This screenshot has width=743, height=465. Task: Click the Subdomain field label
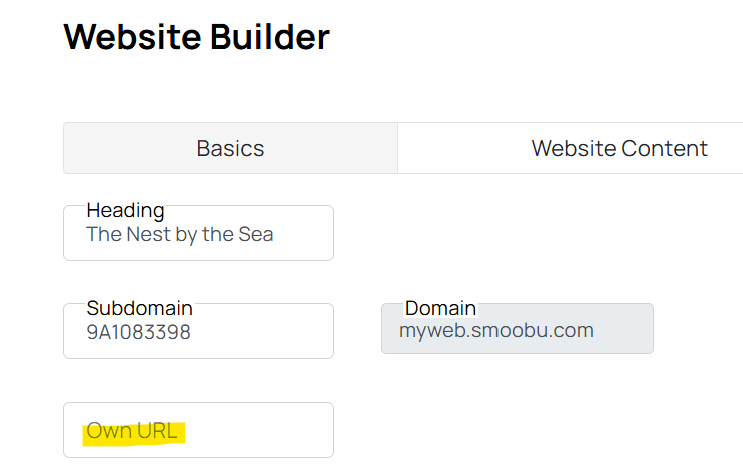[139, 308]
